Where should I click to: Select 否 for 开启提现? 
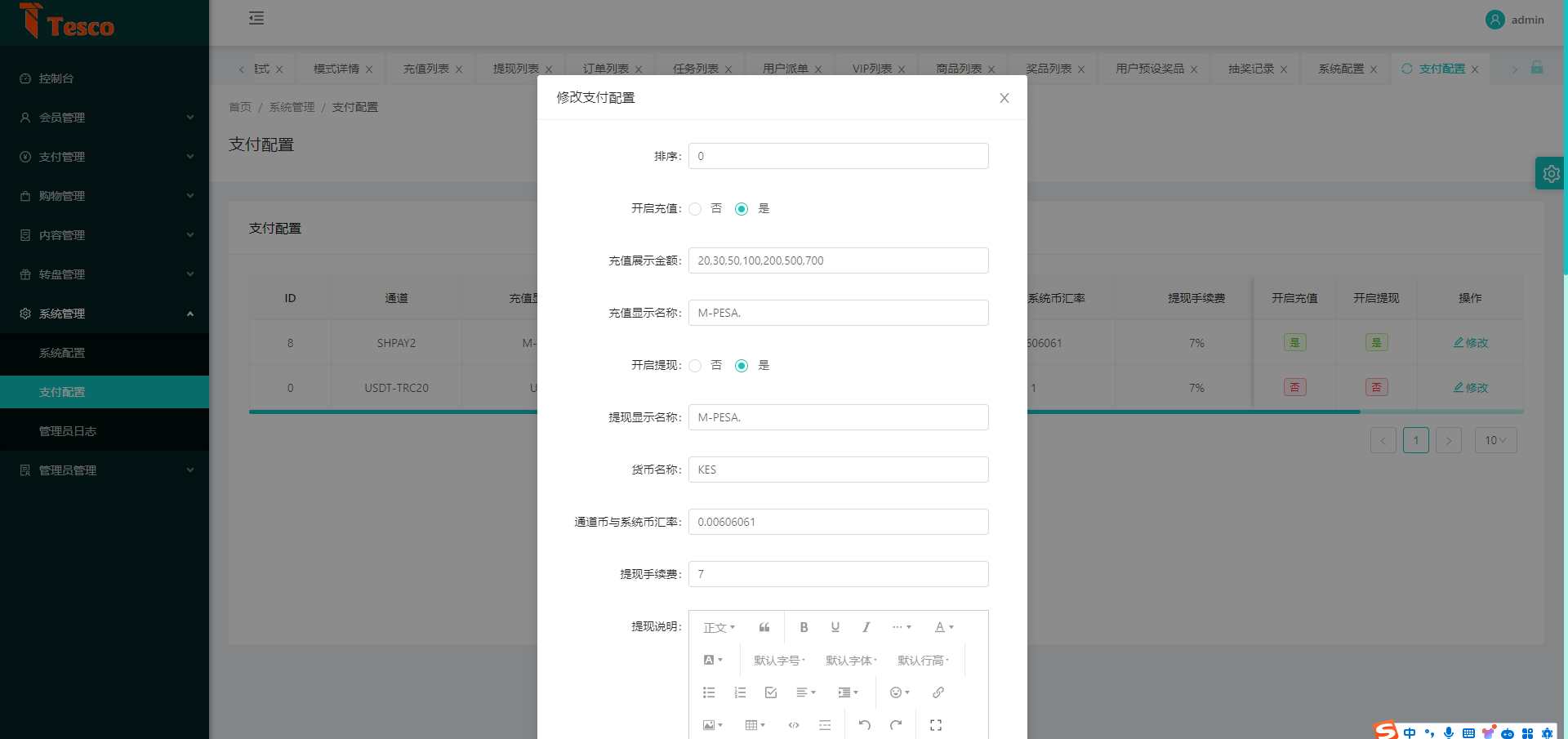[x=695, y=366]
